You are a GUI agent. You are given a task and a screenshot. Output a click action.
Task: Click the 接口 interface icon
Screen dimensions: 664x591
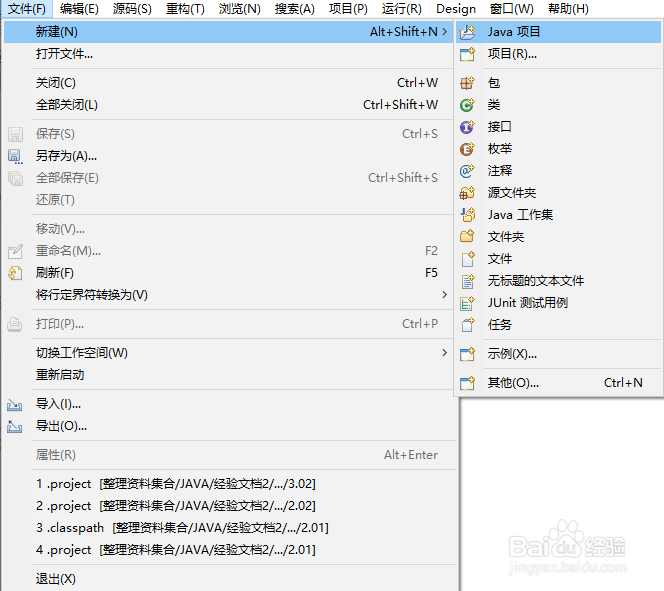[x=468, y=127]
